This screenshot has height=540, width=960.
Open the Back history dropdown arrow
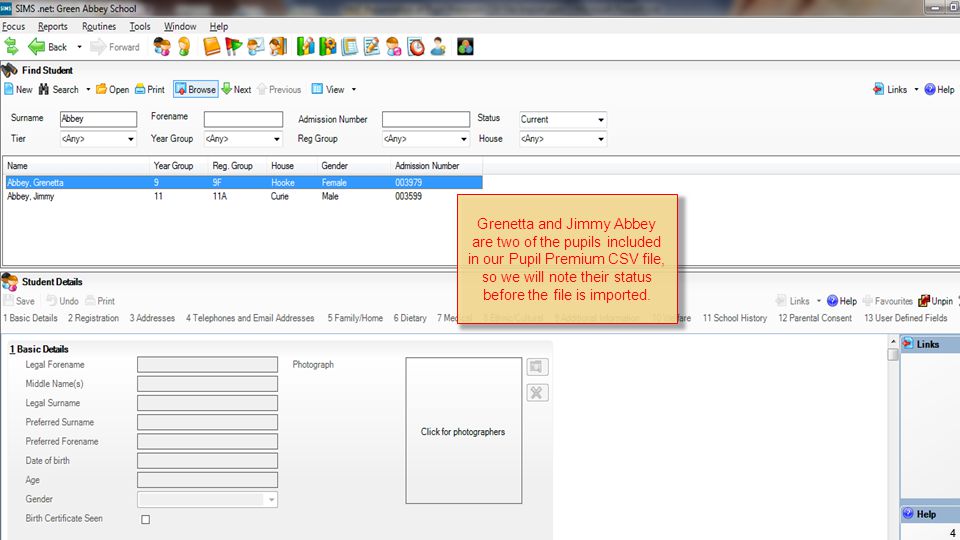click(79, 47)
